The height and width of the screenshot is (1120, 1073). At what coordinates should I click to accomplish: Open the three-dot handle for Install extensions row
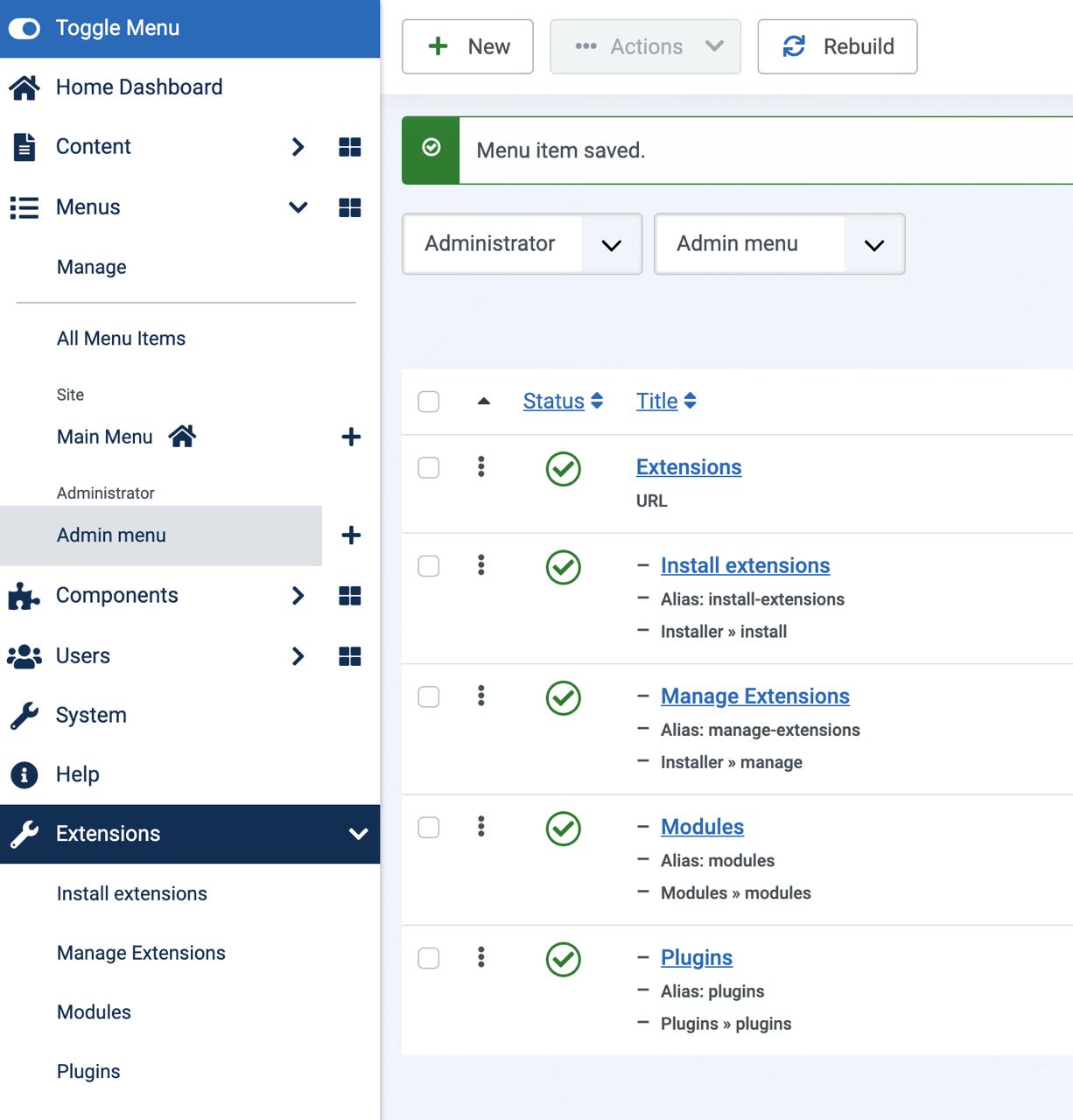tap(481, 564)
